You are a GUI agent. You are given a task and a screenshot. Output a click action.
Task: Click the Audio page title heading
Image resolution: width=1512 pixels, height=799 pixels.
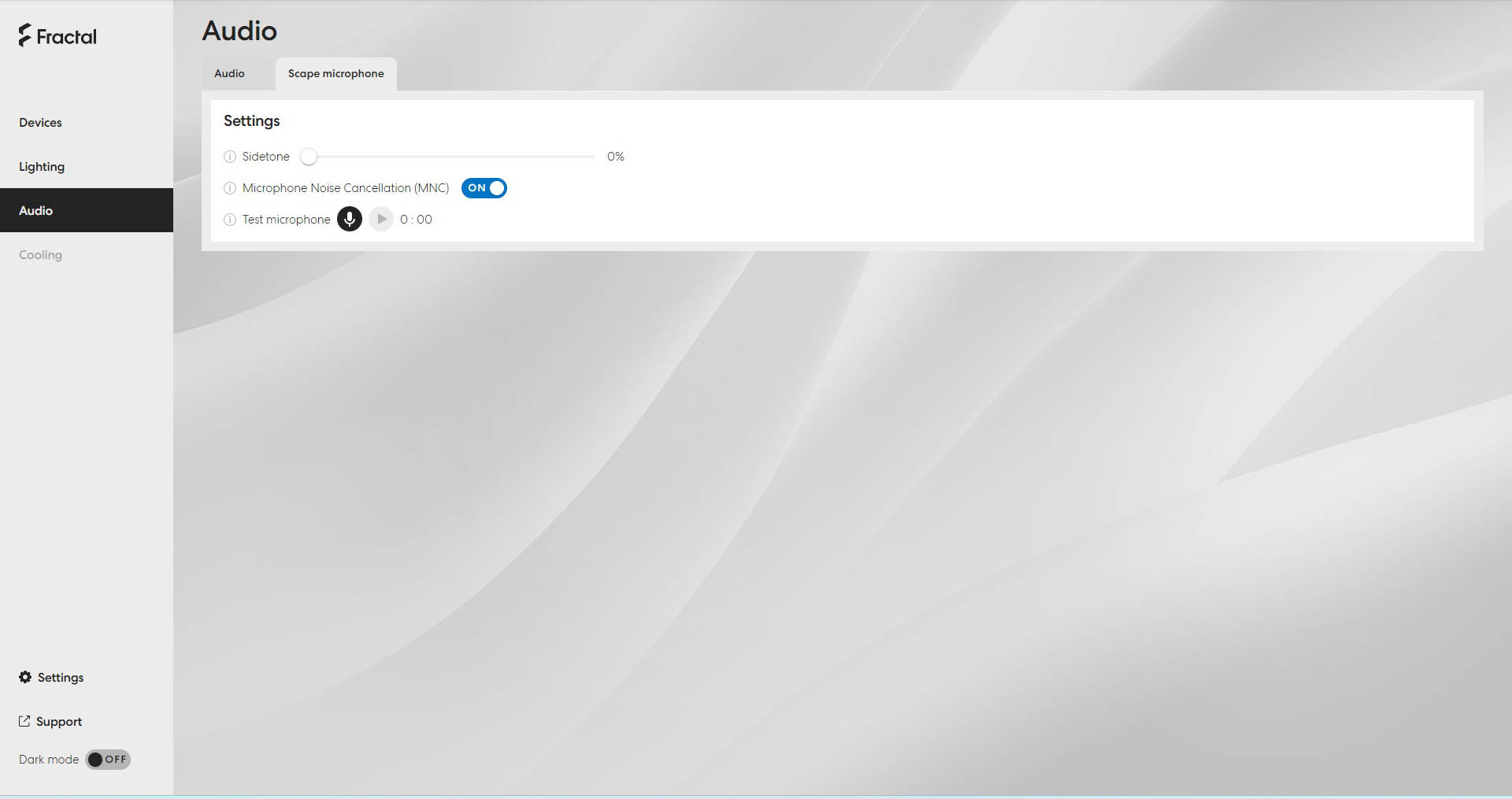coord(239,31)
